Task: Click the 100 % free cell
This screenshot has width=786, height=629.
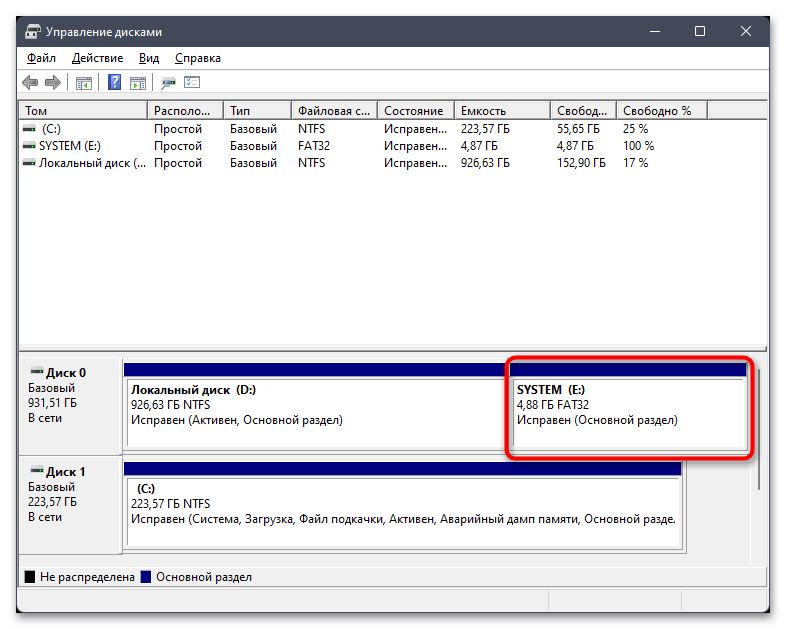Action: pos(639,146)
